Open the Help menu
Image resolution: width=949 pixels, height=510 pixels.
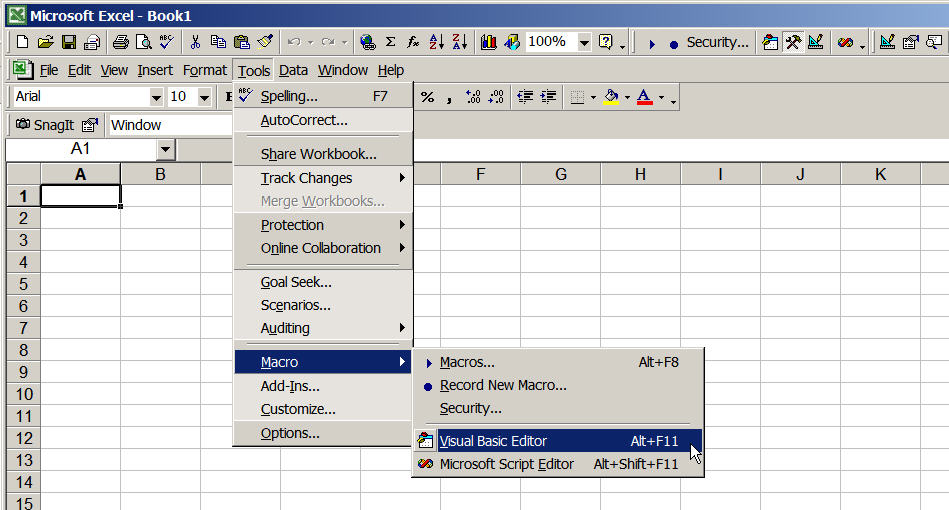coord(390,71)
